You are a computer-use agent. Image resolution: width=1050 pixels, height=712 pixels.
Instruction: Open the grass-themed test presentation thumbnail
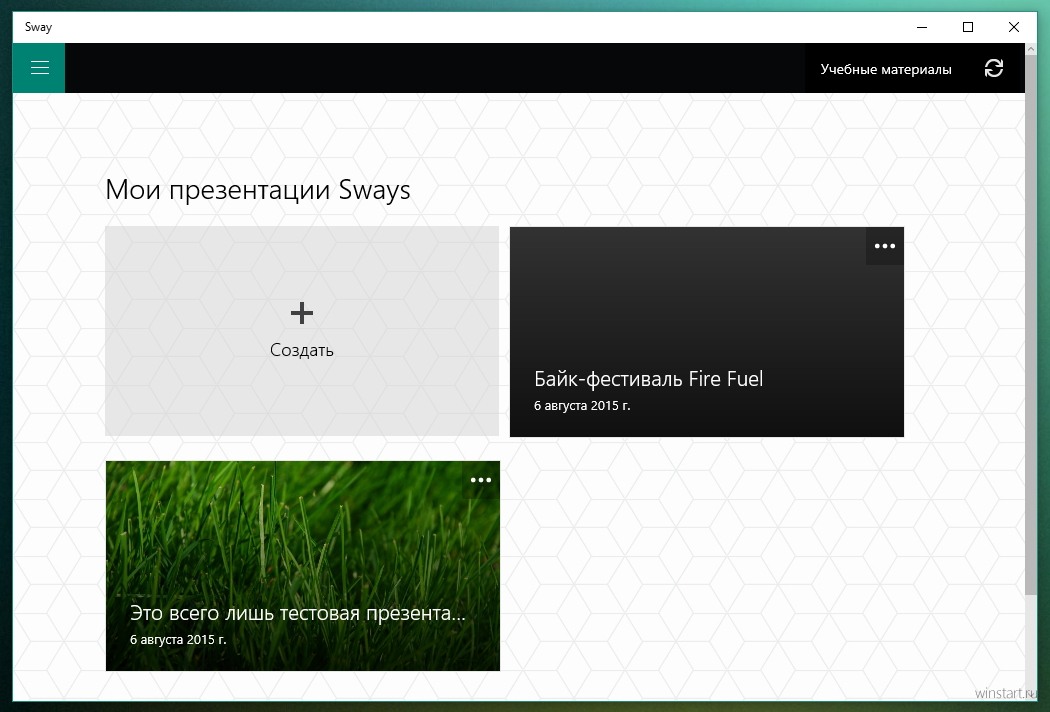303,565
